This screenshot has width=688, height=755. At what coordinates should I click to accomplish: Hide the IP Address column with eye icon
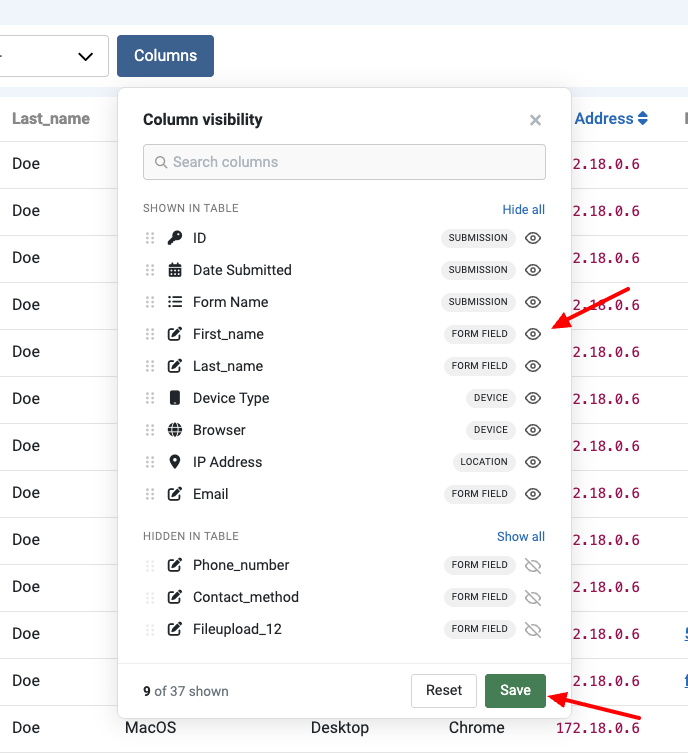coord(533,462)
